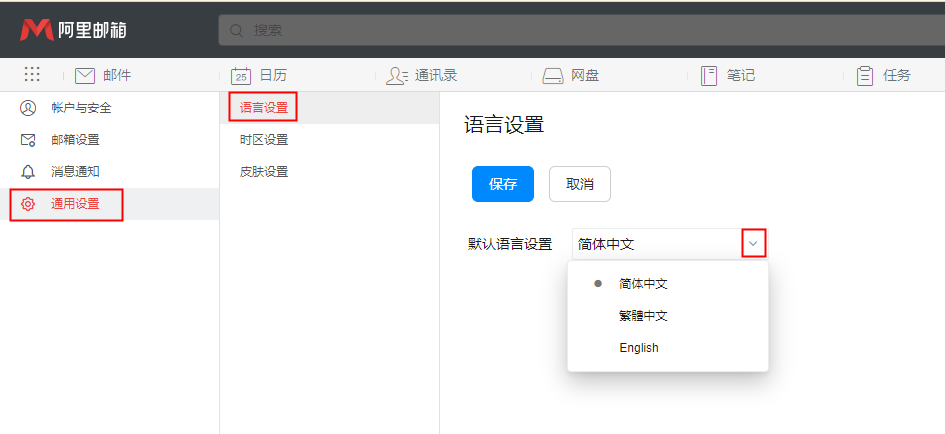This screenshot has height=434, width=945.
Task: Switch to 时区设置 sub-menu item
Action: [264, 140]
